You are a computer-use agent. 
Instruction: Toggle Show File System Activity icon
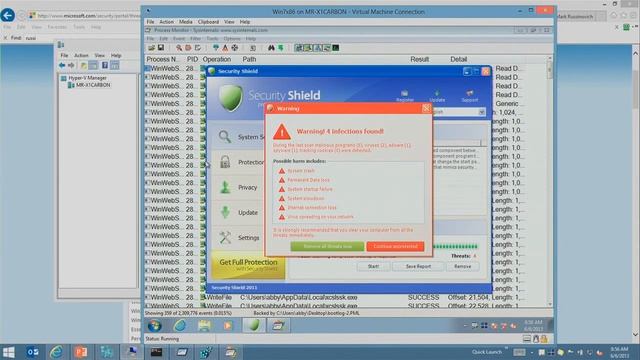(308, 48)
